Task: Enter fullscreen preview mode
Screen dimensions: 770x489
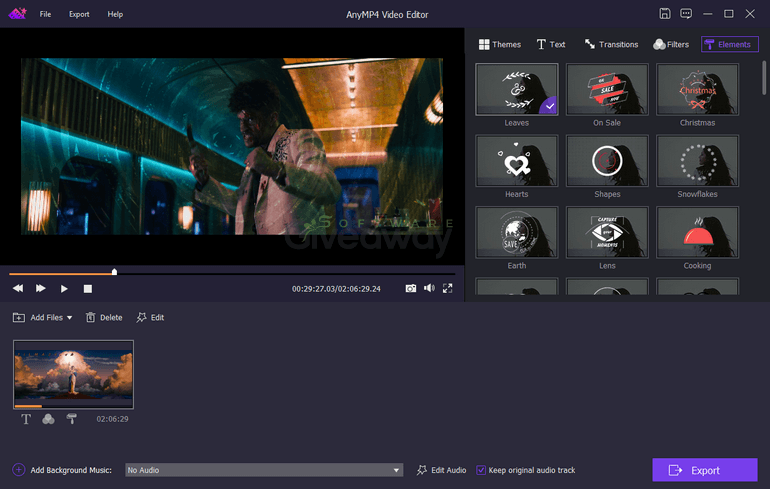Action: click(448, 288)
